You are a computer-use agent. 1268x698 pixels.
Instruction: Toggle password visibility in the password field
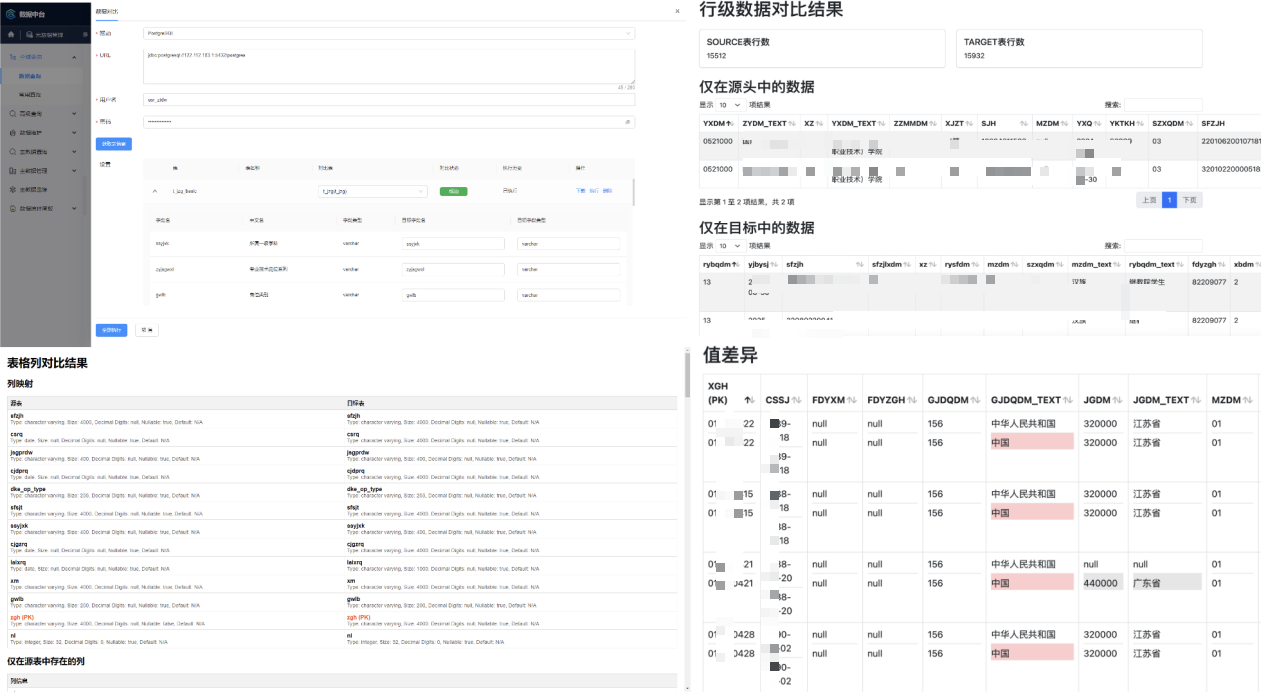pos(627,122)
